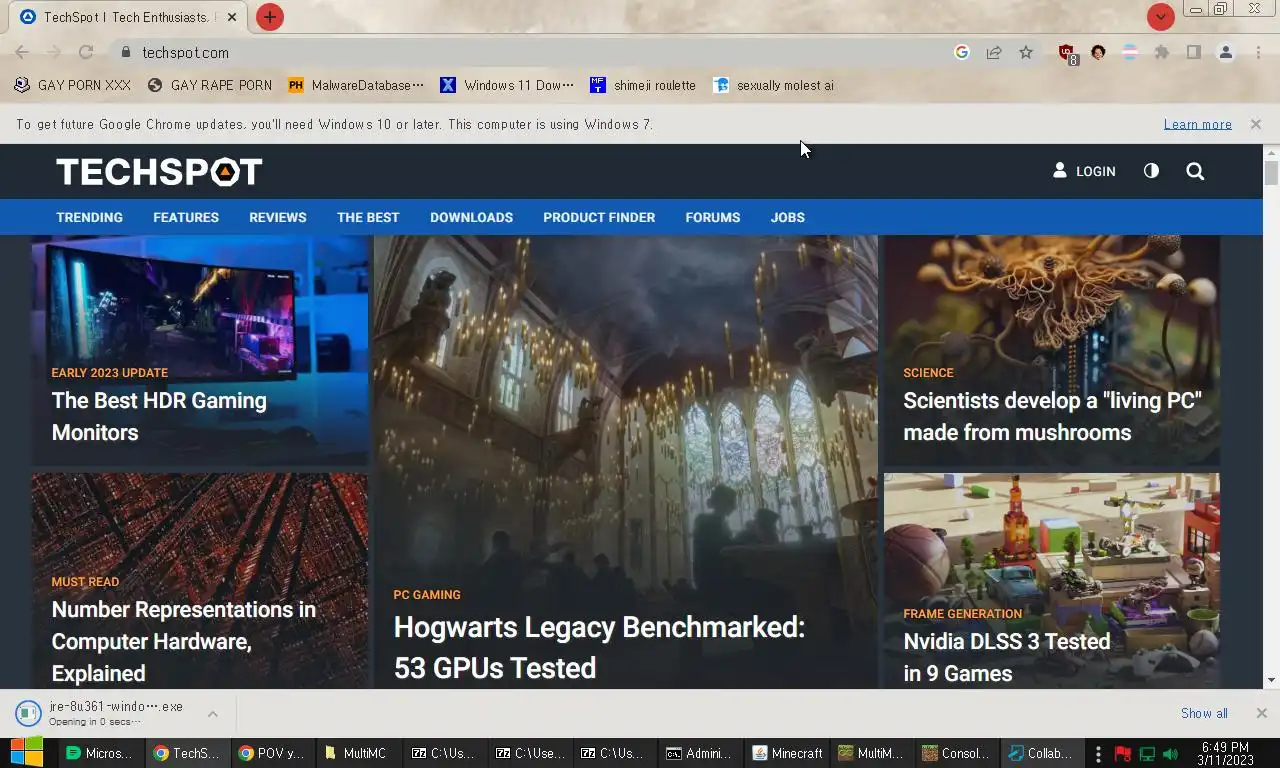
Task: Reload the page with the refresh icon
Action: click(86, 52)
